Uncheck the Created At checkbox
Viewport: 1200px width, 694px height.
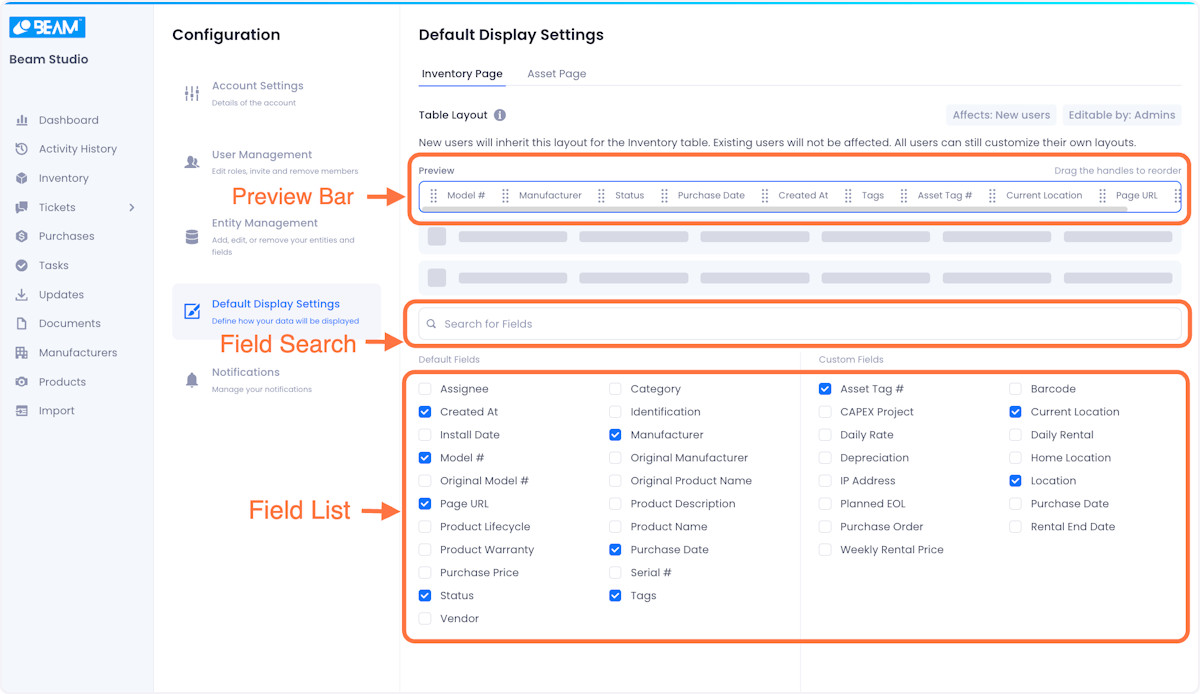(425, 412)
